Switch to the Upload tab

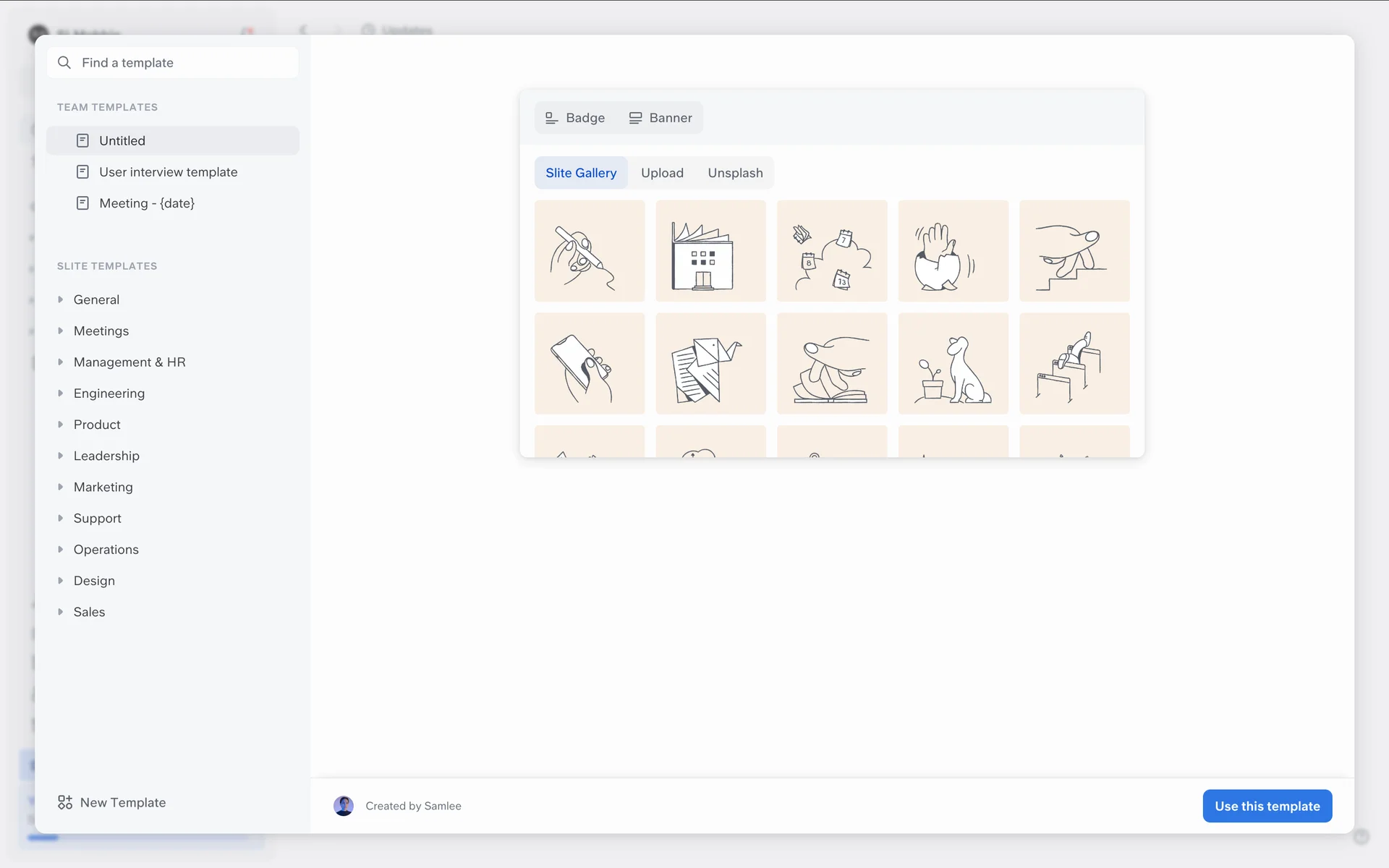click(662, 173)
